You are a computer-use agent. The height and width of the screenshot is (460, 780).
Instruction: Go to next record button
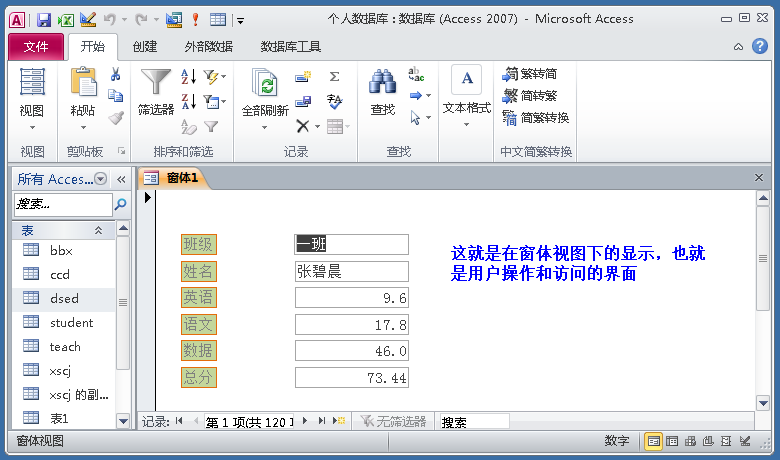(305, 421)
